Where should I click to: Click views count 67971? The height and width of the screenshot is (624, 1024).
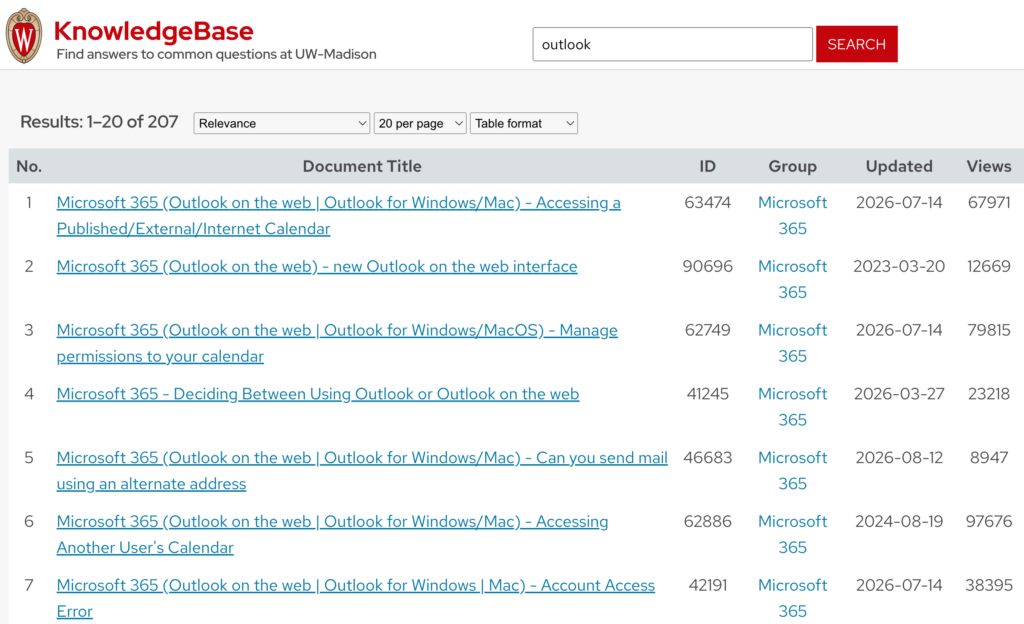[x=989, y=203]
